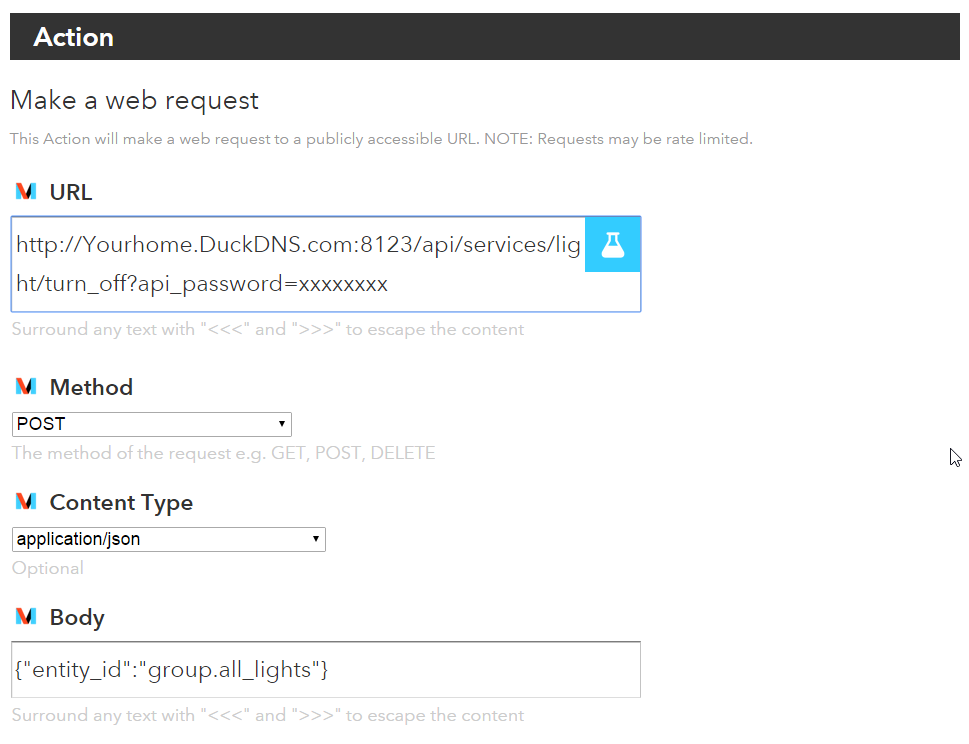969x744 pixels.
Task: Click the Maker logo beside URL
Action: click(x=26, y=192)
